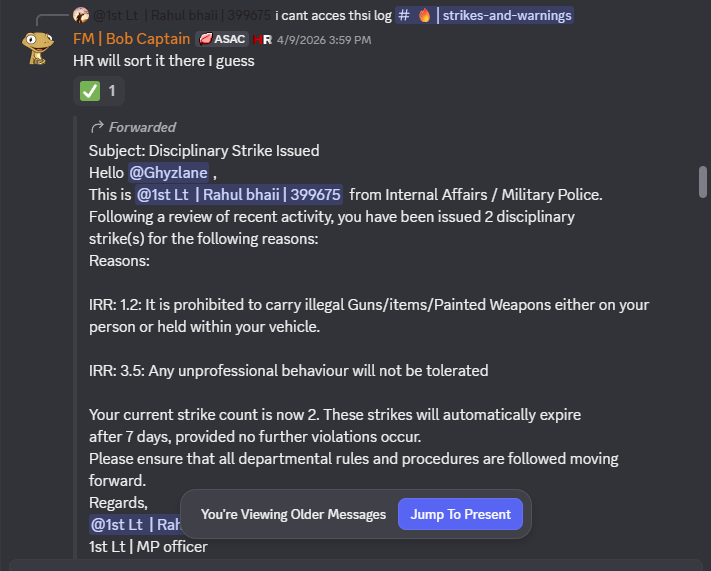Open the @1st Lt mention under Regards
The width and height of the screenshot is (711, 571).
coord(135,524)
